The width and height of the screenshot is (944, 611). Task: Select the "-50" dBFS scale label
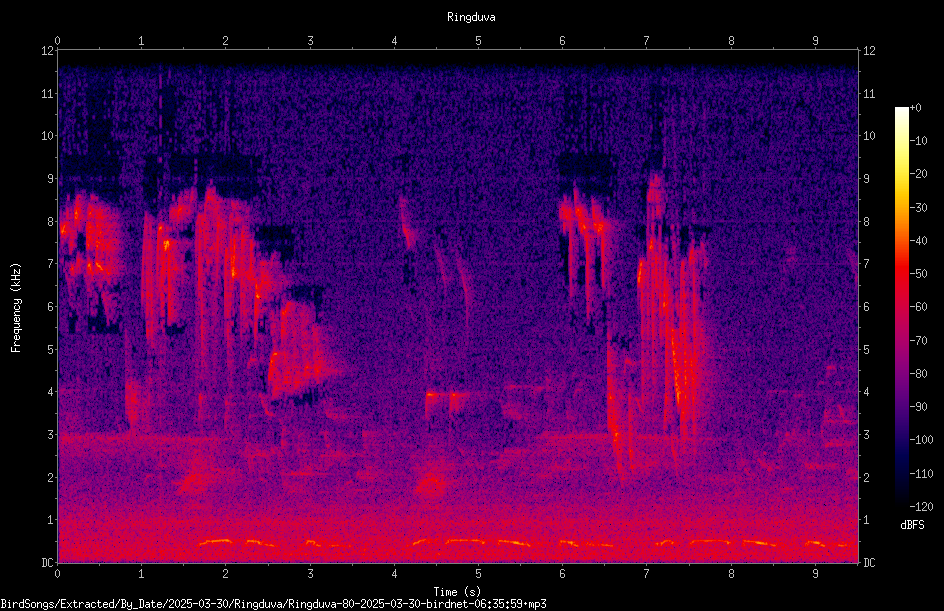click(918, 274)
